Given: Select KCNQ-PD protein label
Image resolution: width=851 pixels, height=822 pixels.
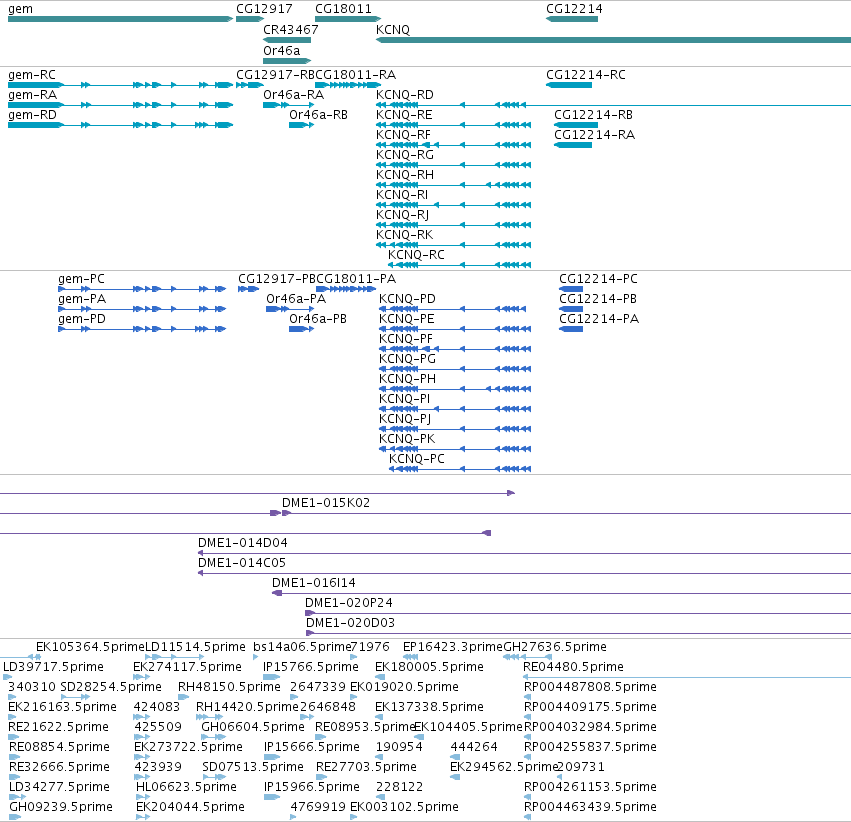Looking at the screenshot, I should (407, 298).
